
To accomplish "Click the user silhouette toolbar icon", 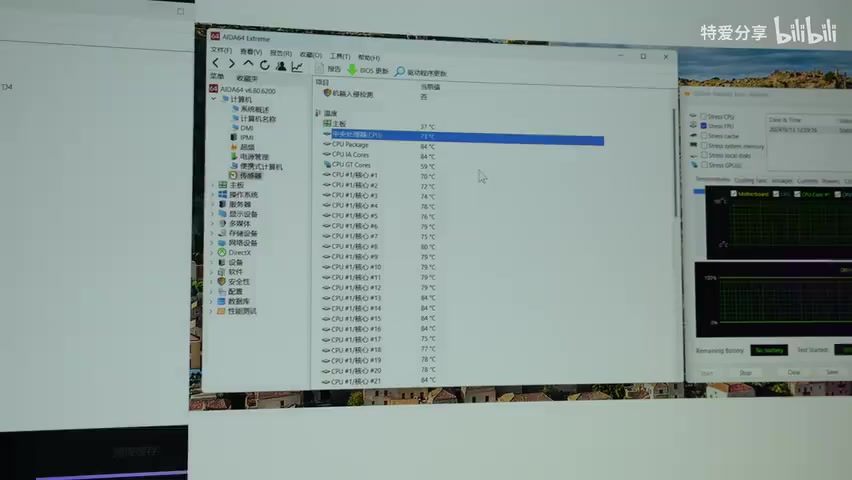I will 281,66.
